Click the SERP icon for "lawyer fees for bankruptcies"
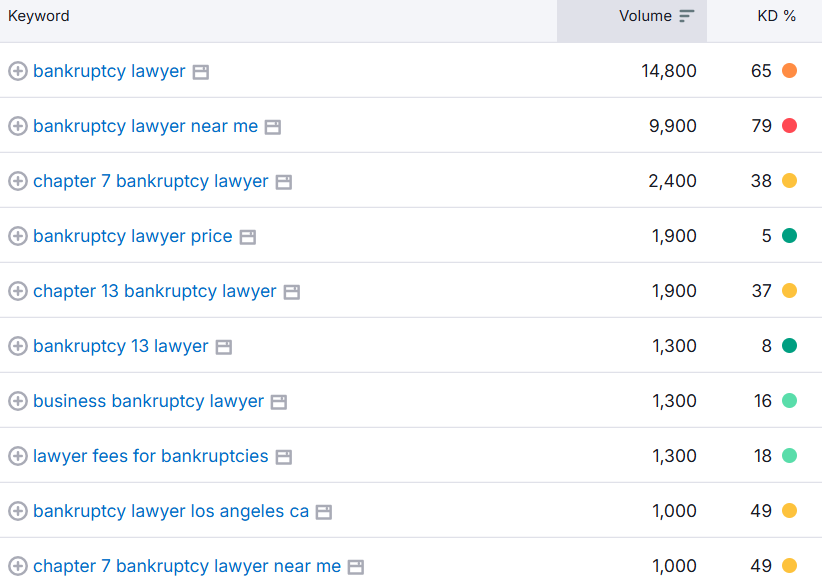 [x=283, y=456]
